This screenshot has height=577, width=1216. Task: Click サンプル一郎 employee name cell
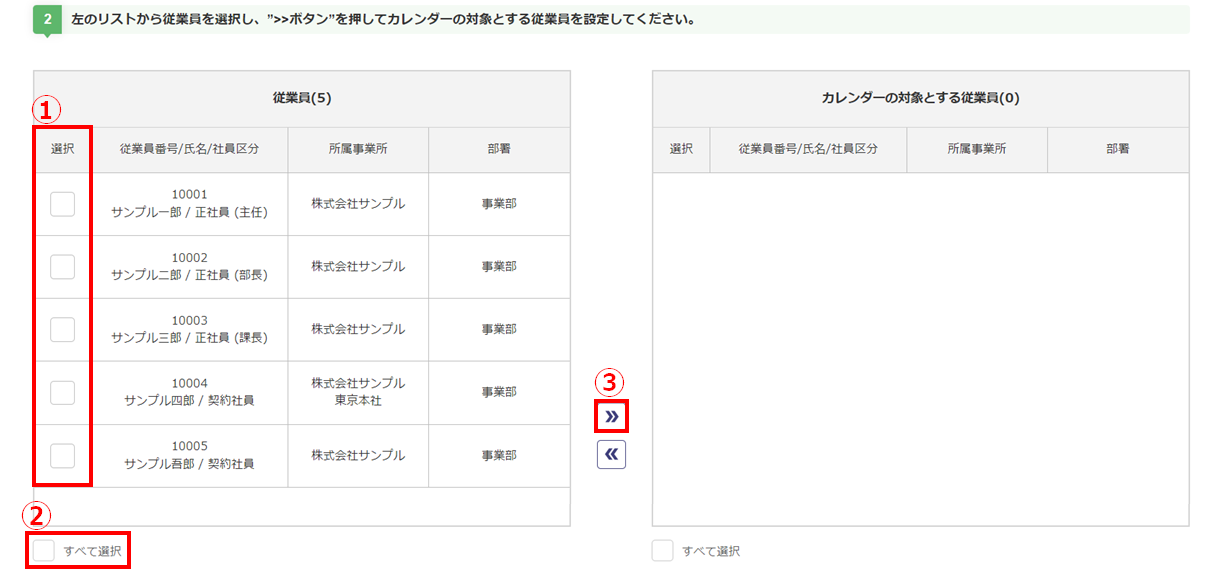click(189, 204)
